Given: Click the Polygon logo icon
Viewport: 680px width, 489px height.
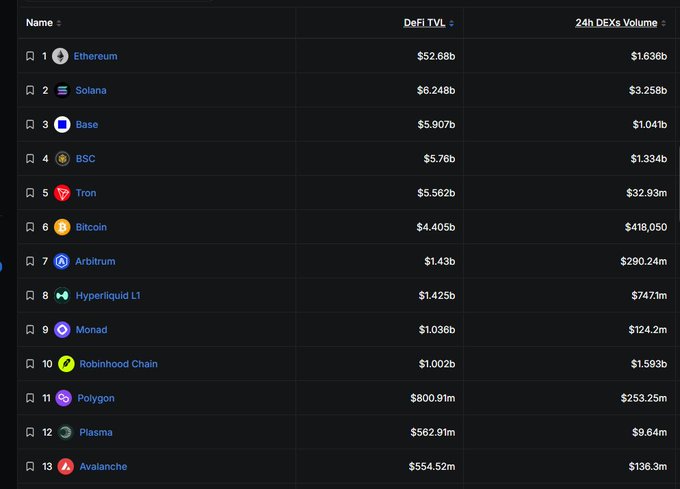Looking at the screenshot, I should (64, 398).
